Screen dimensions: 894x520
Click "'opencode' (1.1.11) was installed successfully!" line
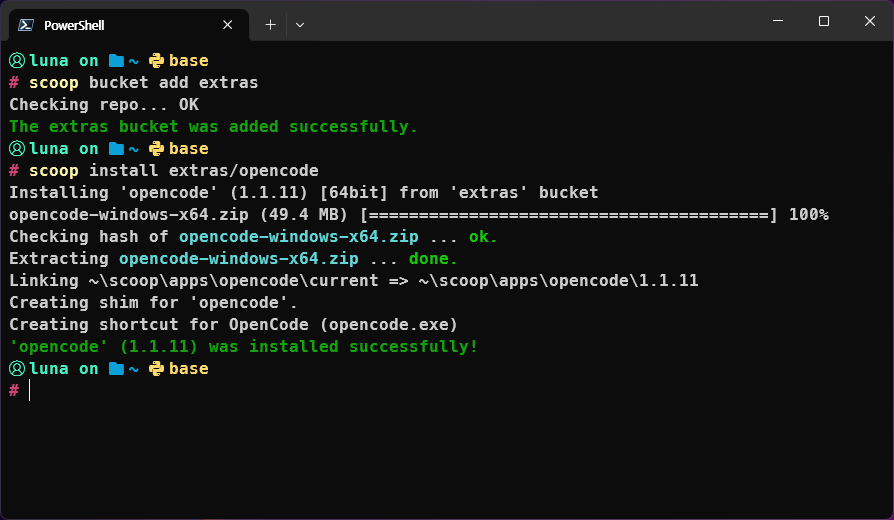pos(243,347)
